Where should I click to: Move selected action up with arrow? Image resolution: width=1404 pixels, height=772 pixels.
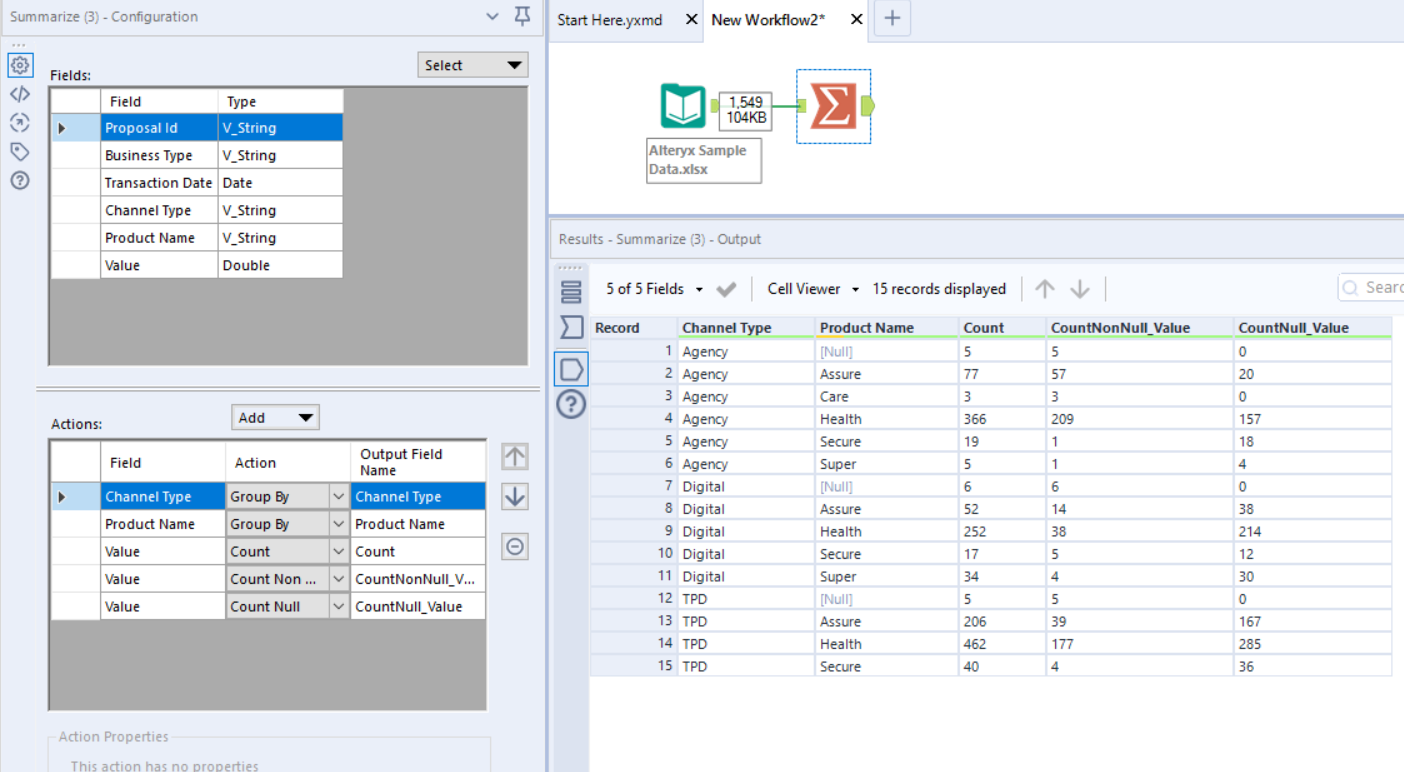tap(515, 457)
